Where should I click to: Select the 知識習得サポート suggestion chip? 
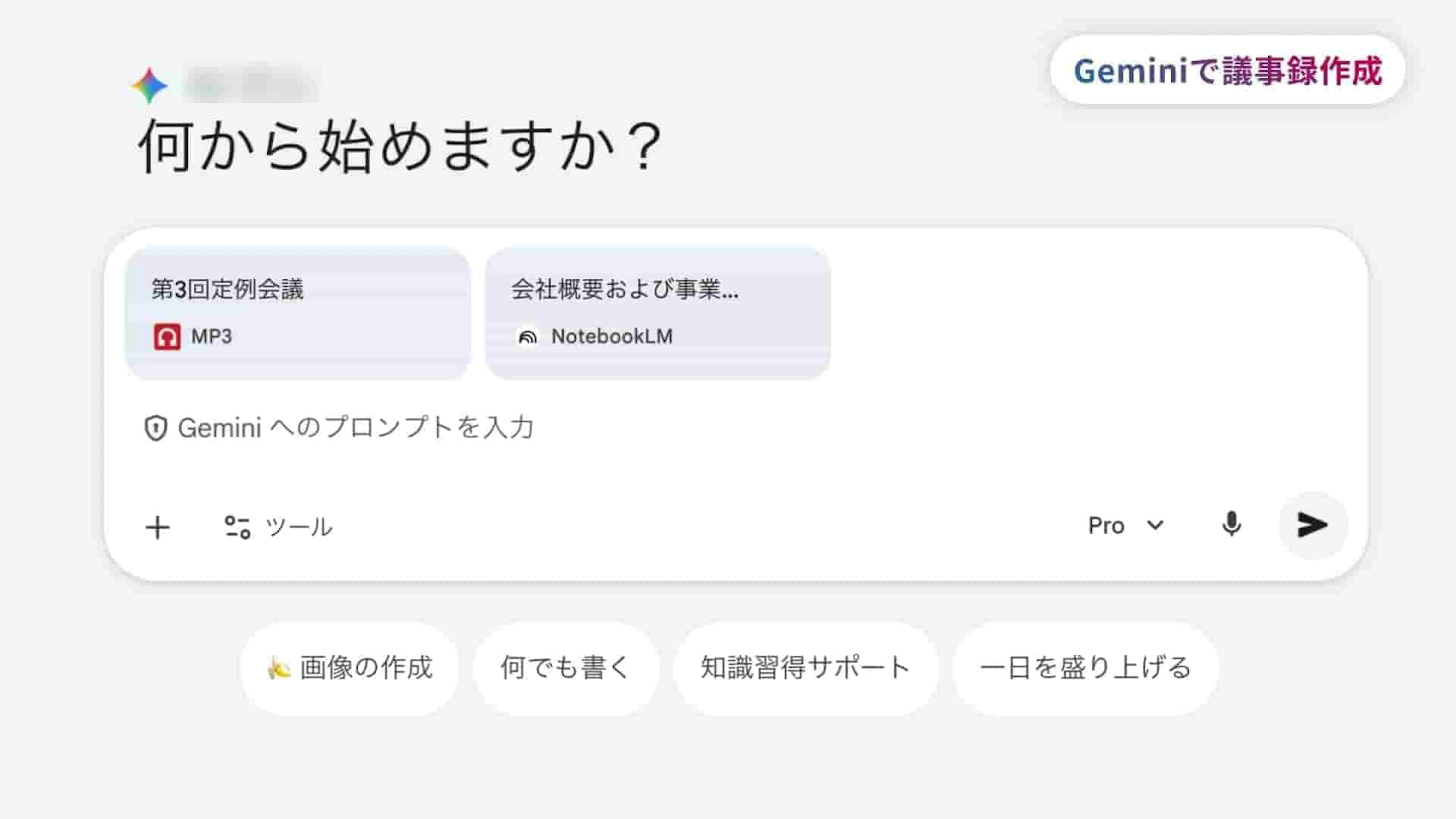pos(805,668)
